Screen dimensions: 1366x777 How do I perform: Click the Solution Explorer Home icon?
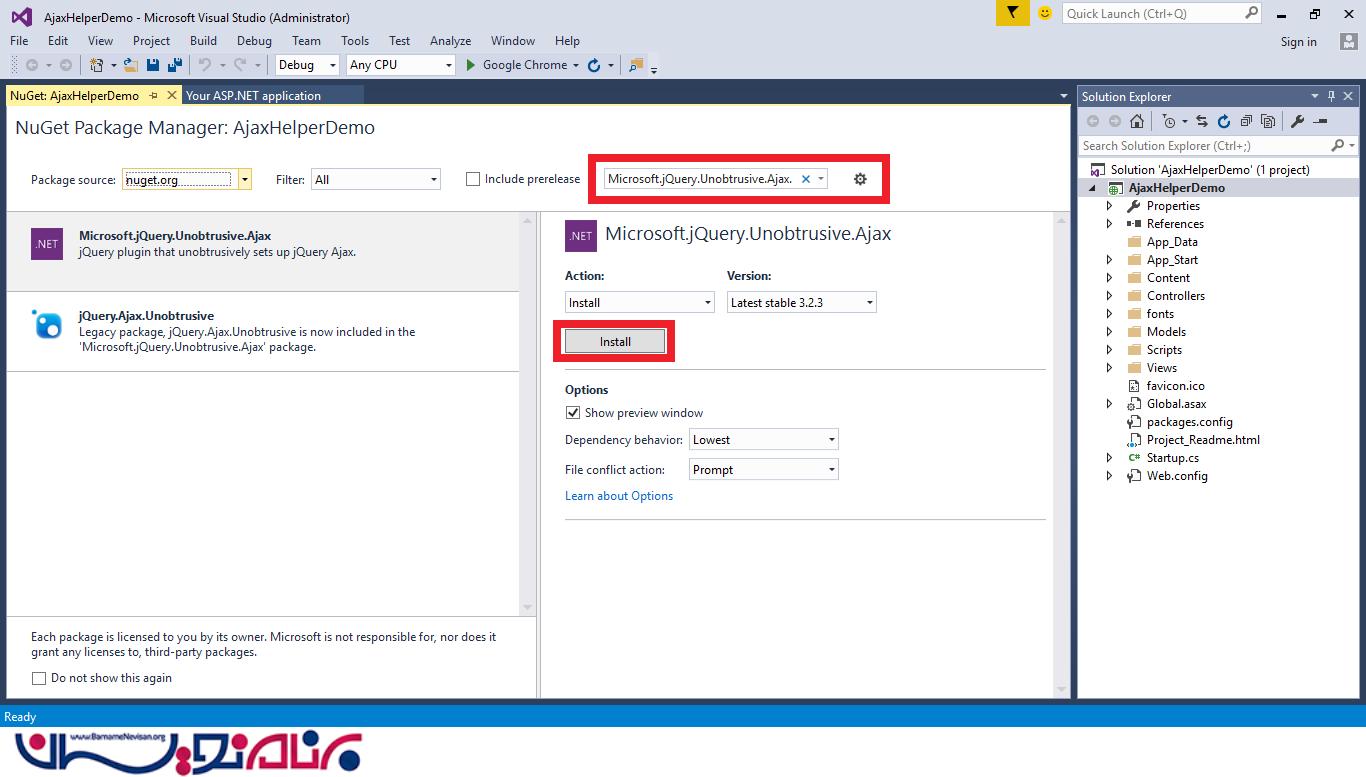click(x=1137, y=121)
